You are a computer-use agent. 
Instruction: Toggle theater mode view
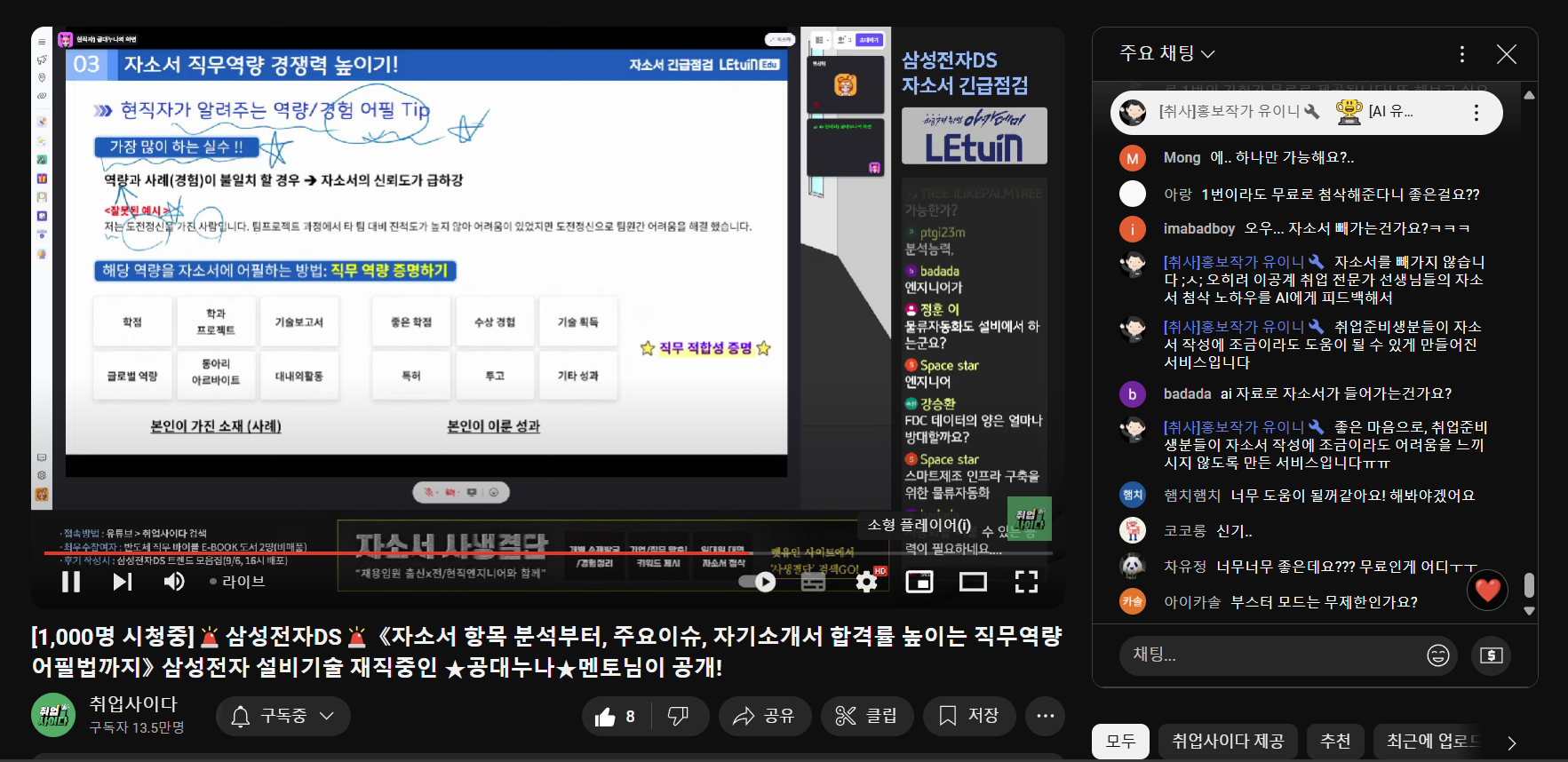tap(973, 582)
